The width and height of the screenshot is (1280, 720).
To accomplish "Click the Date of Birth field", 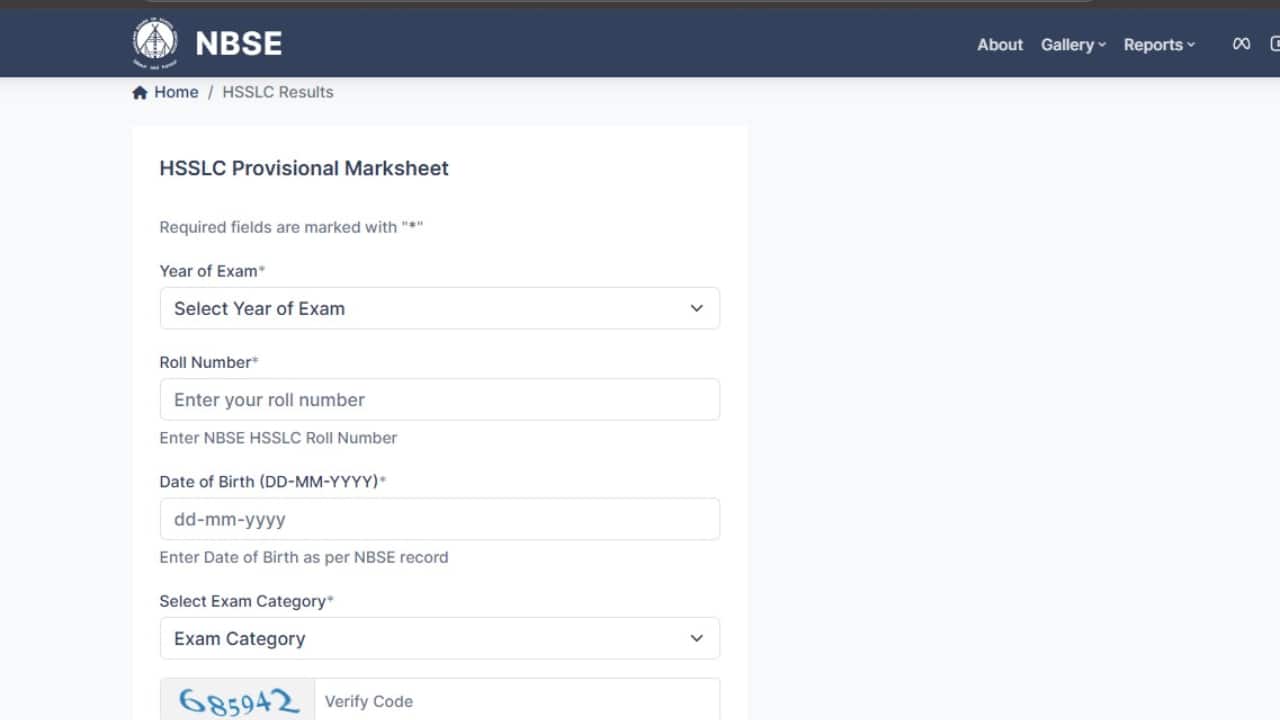I will point(440,519).
